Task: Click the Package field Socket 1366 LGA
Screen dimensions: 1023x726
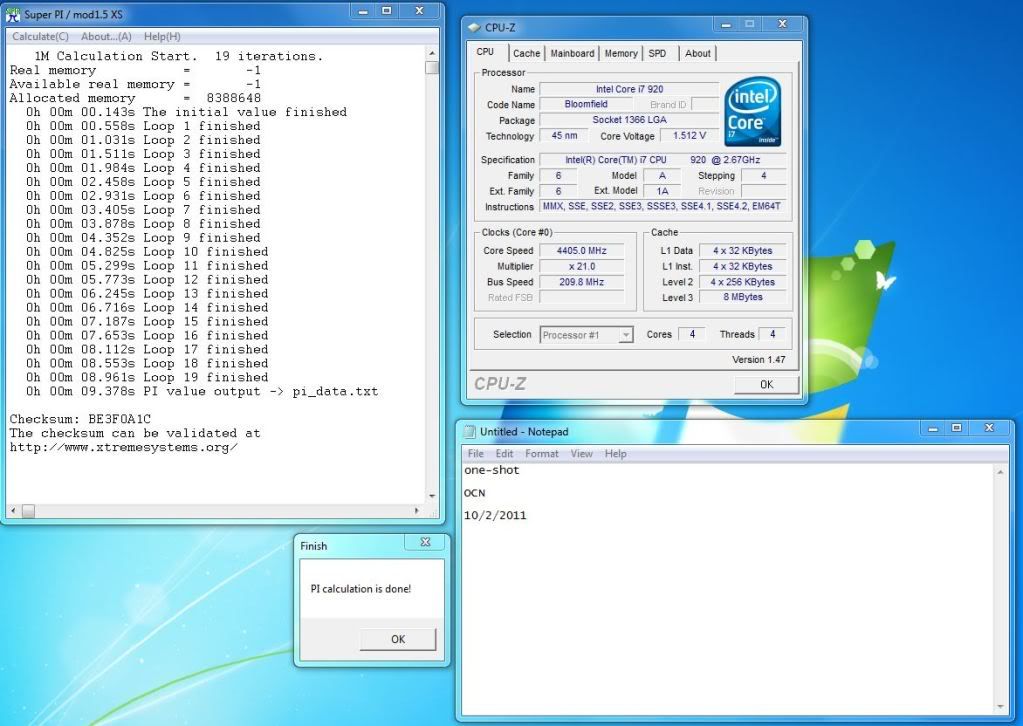Action: (629, 120)
